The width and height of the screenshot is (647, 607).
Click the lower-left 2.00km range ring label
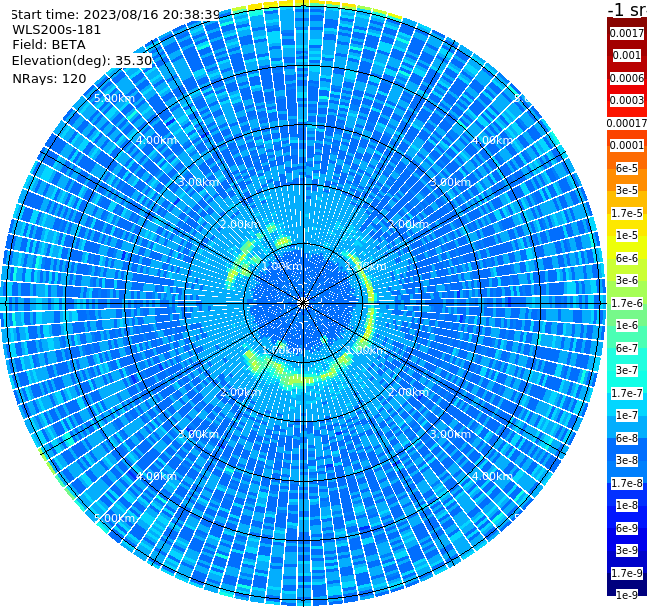pos(241,392)
